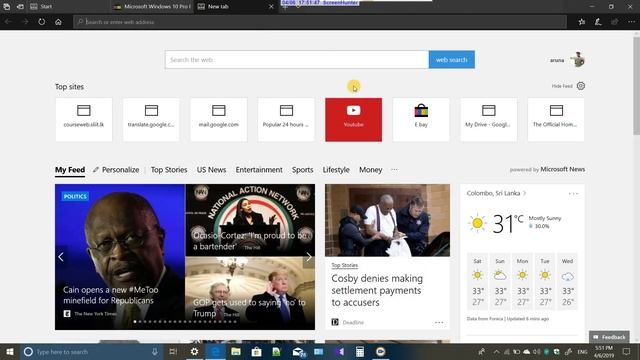Click the taskbar microphone icon
Viewport: 640px width, 360px height.
[x=155, y=351]
